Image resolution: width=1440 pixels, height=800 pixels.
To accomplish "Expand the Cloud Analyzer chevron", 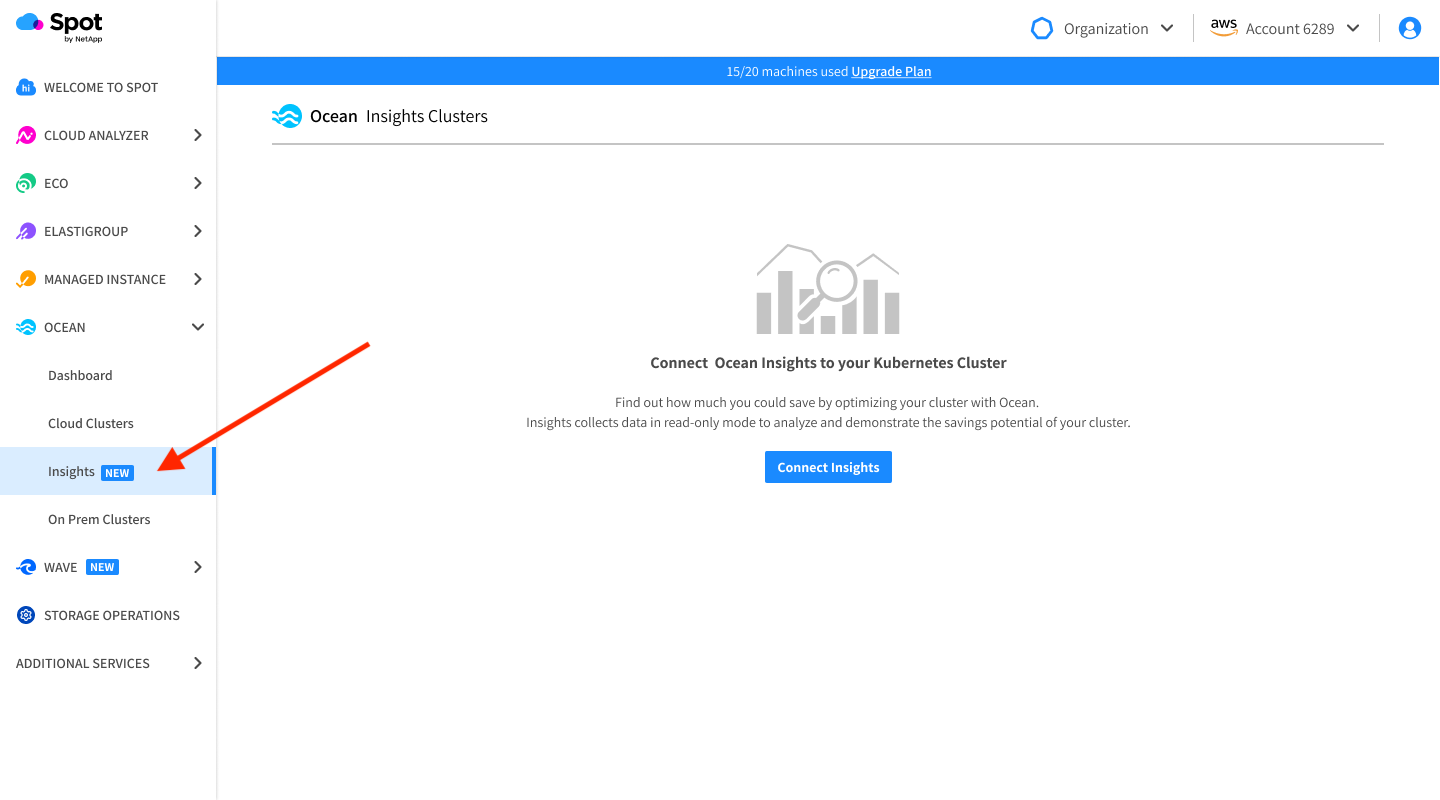I will pyautogui.click(x=198, y=135).
